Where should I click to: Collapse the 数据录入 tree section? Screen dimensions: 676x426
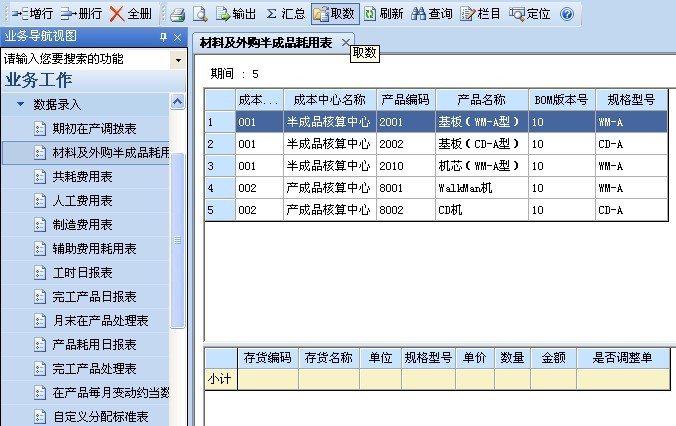[x=20, y=104]
